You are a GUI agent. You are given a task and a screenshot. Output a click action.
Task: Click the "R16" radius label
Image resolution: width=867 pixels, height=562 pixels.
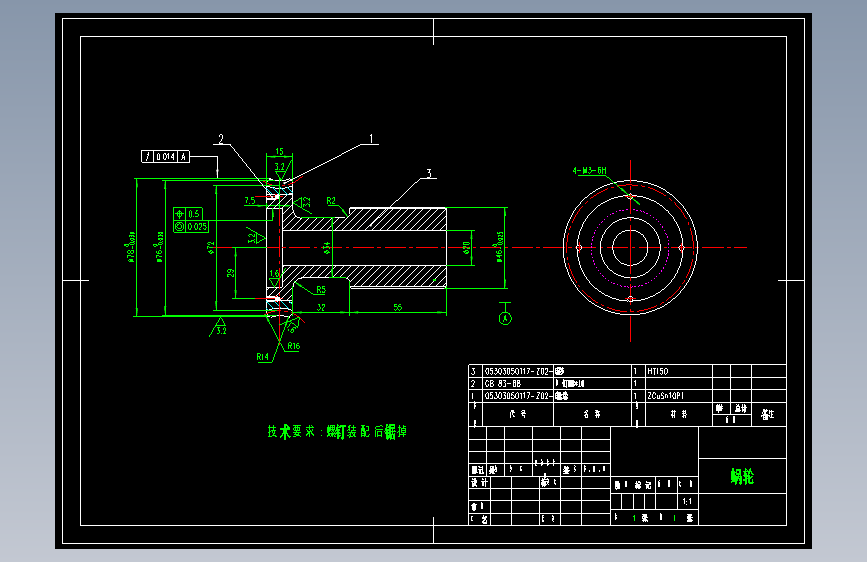tap(294, 346)
